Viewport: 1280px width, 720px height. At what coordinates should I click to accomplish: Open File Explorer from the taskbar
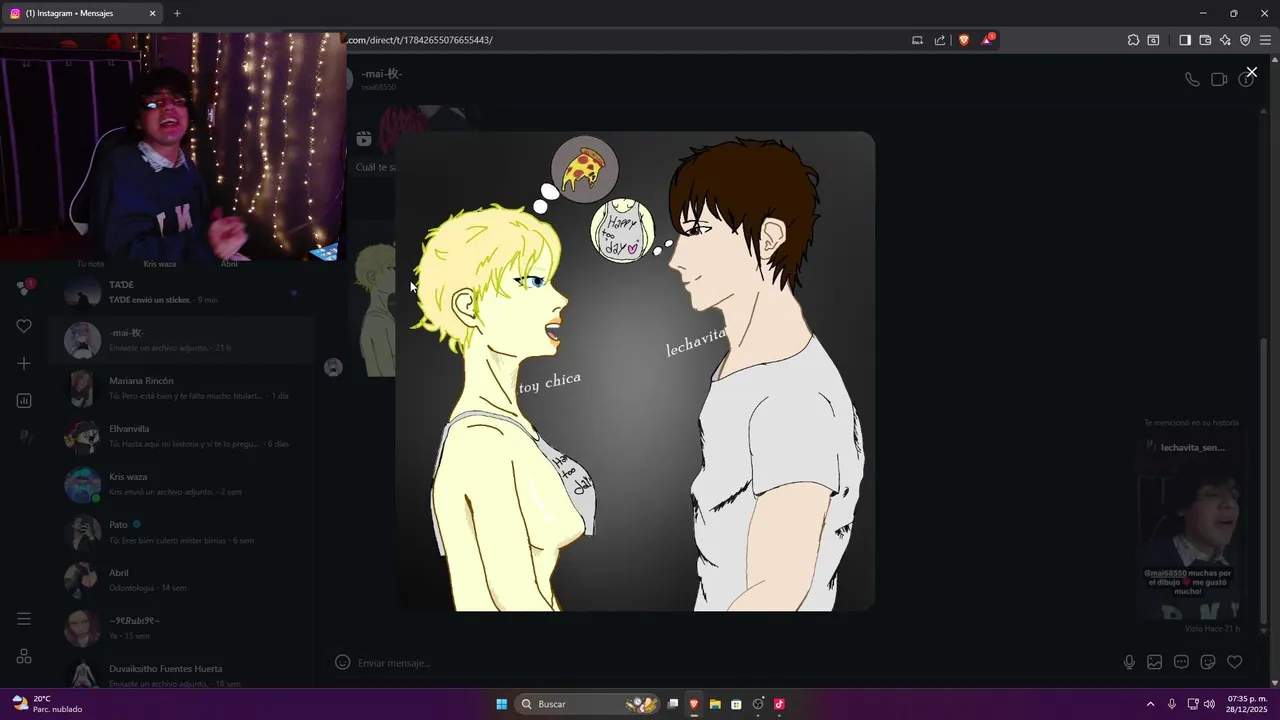point(715,704)
